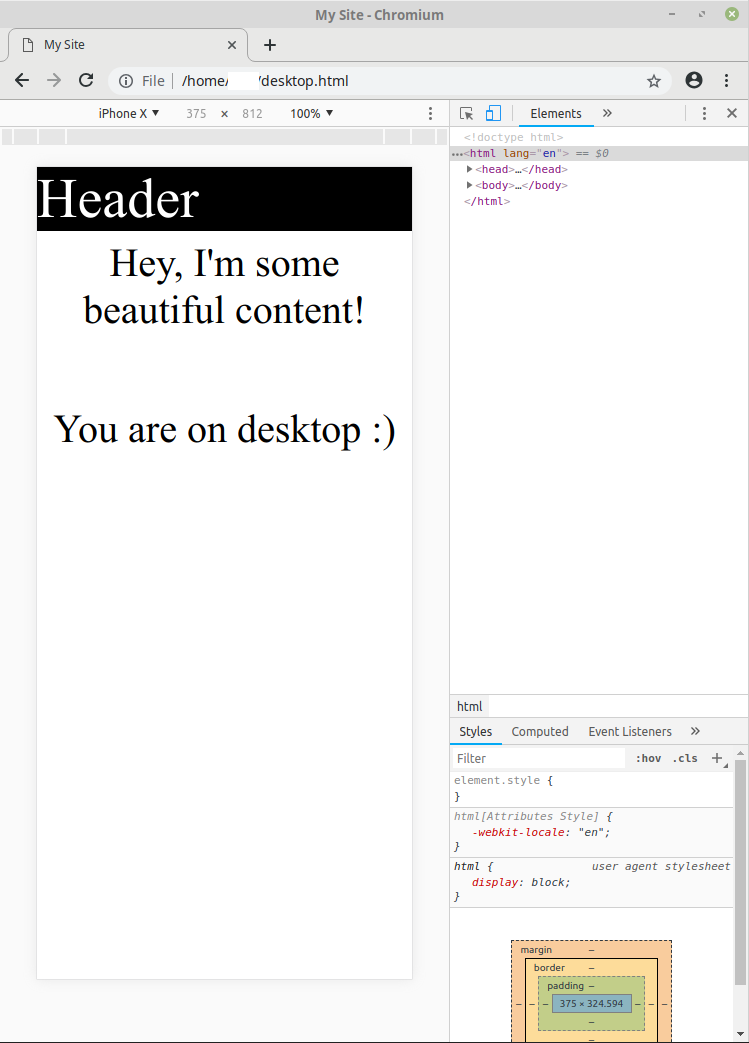Screen dimensions: 749x1043
Task: Focus the styles Filter input
Action: pyautogui.click(x=539, y=758)
